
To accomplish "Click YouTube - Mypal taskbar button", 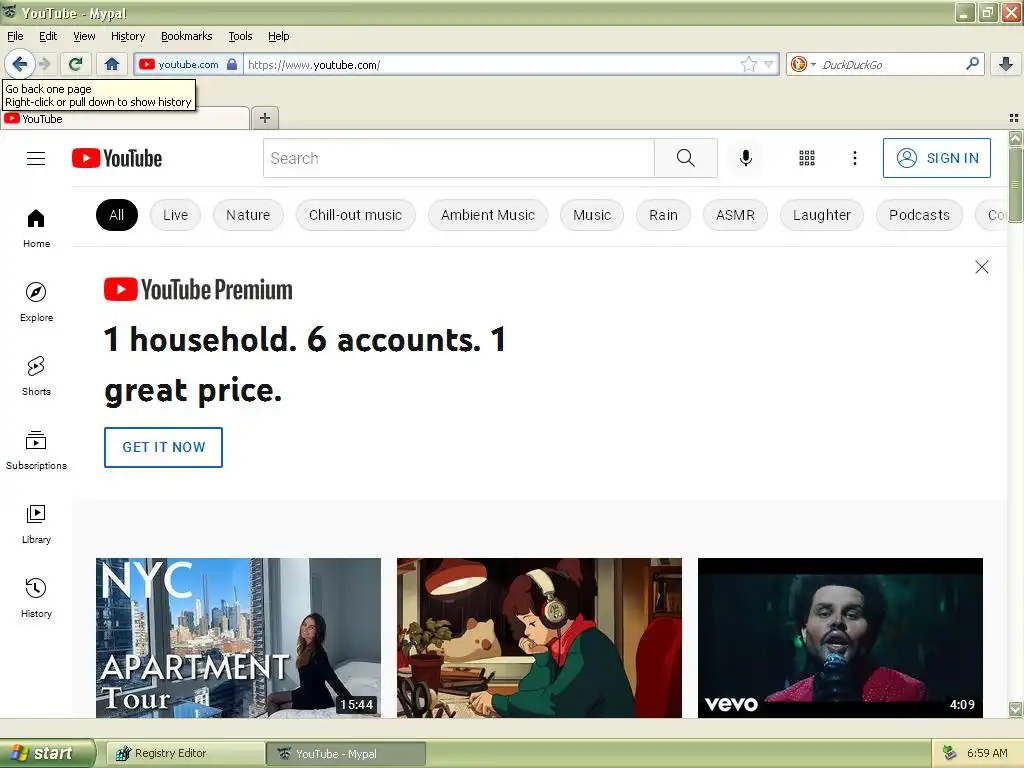I will [345, 753].
